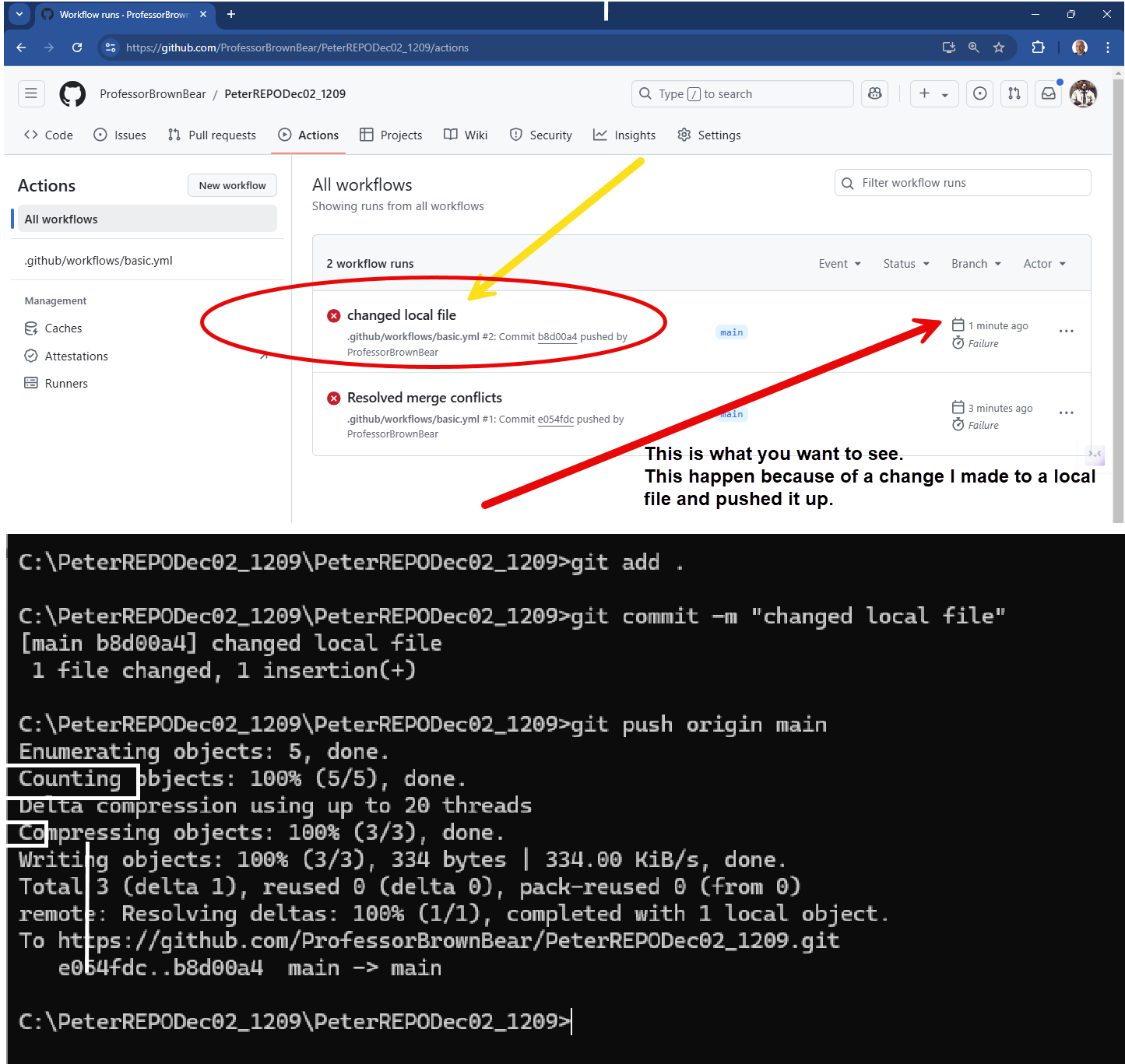Open browser extensions puzzle icon

[x=1038, y=47]
